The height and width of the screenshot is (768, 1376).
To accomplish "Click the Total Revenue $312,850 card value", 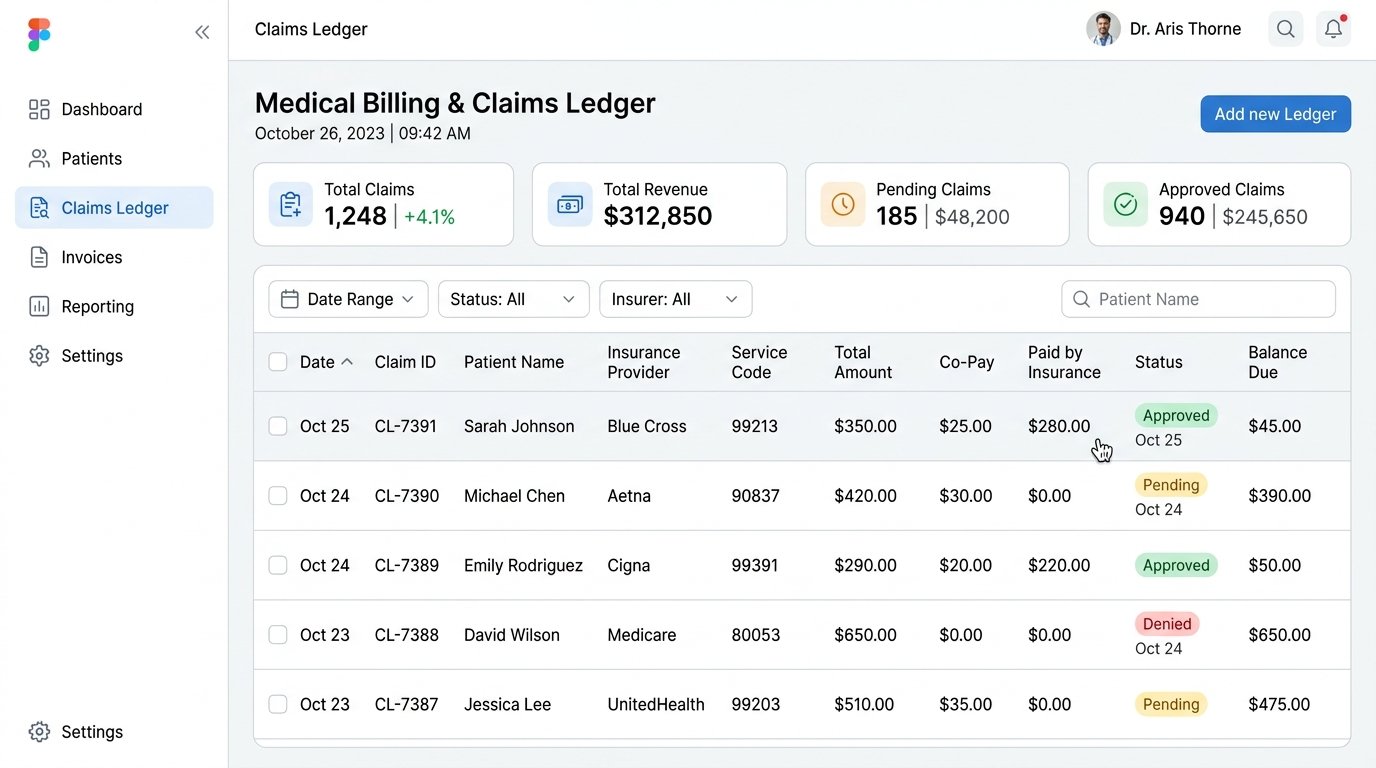I will 658,216.
